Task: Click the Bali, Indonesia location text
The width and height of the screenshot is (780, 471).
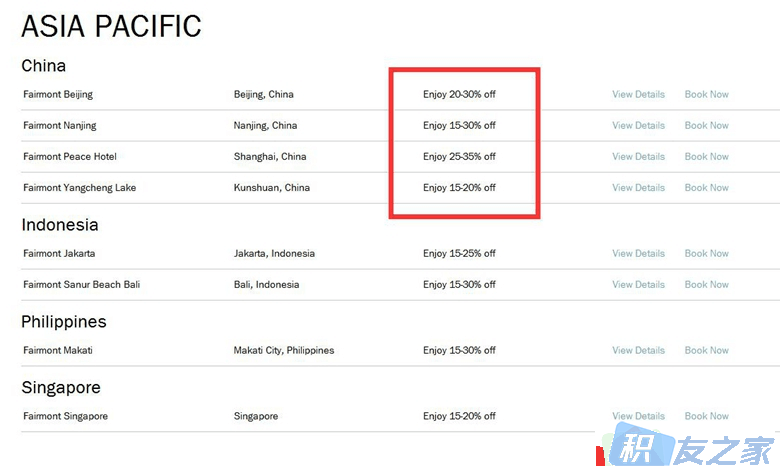Action: 267,284
